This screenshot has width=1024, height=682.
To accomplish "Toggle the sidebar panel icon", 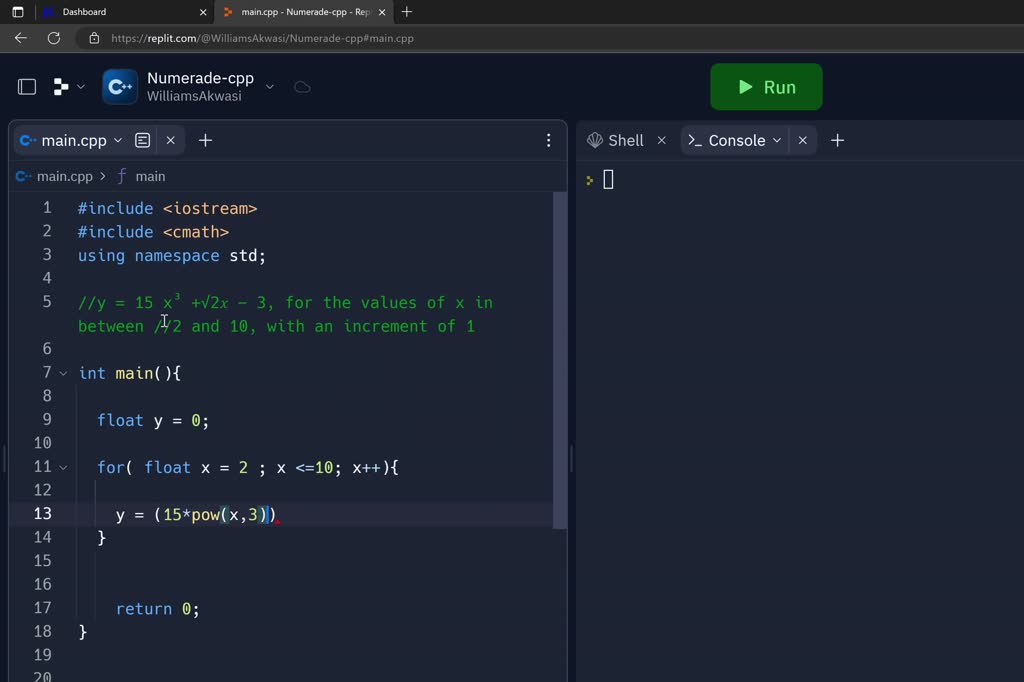I will tap(27, 87).
